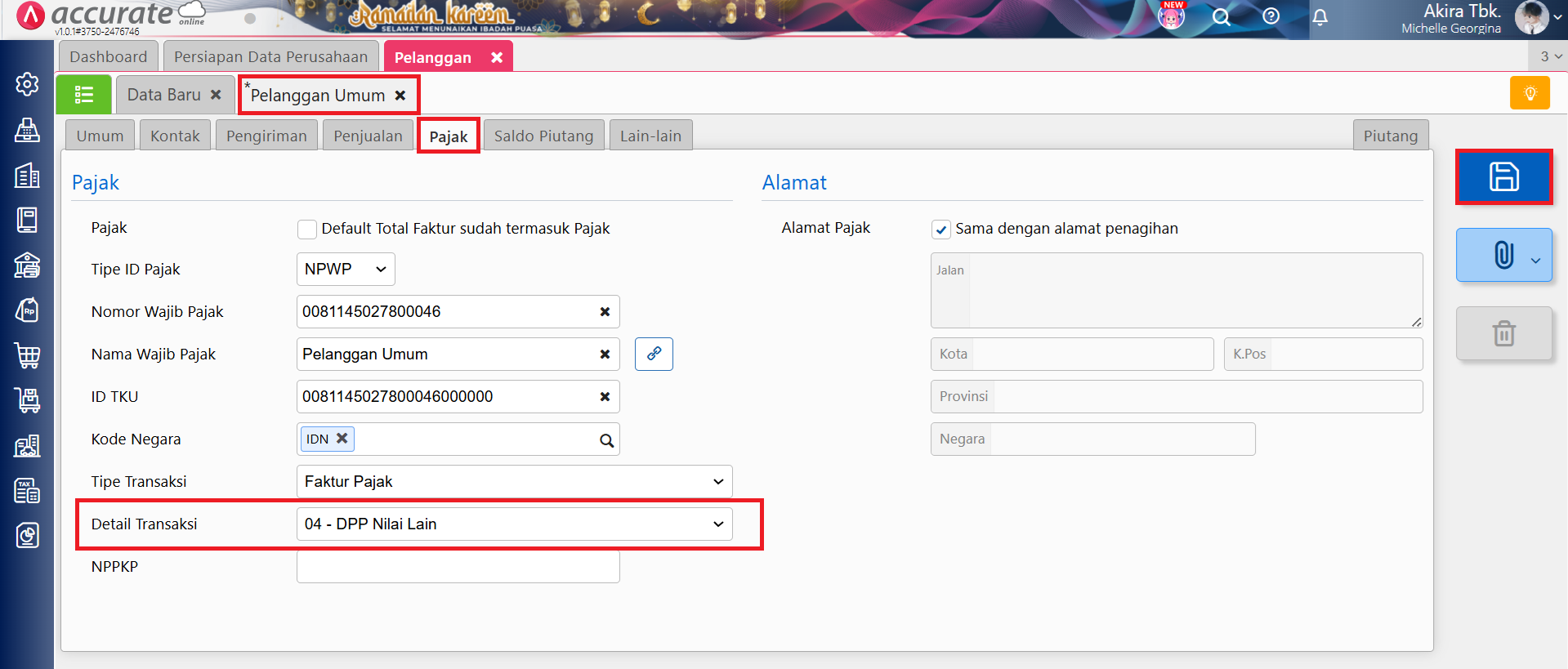1568x669 pixels.
Task: Remove the IDN country code tag
Action: click(x=342, y=439)
